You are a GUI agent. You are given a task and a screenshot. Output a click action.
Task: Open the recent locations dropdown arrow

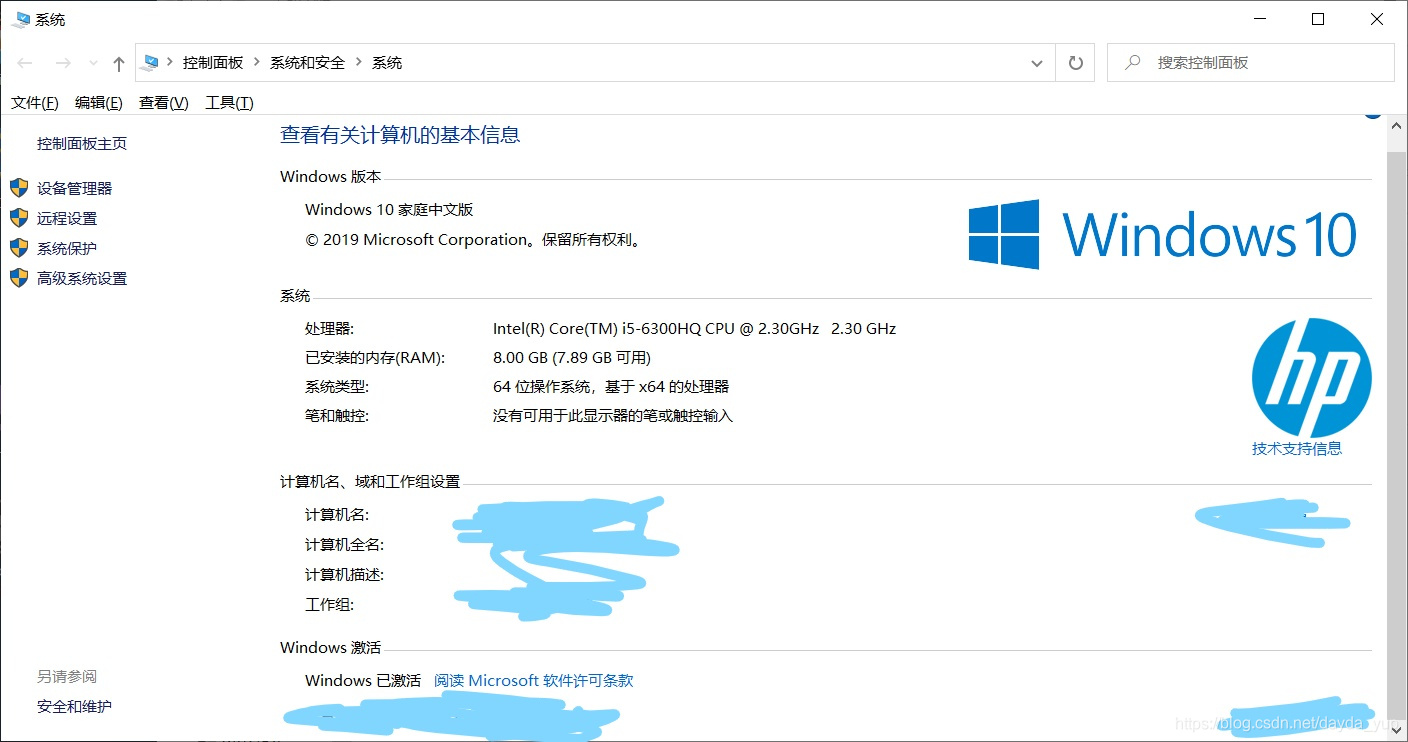click(x=94, y=63)
